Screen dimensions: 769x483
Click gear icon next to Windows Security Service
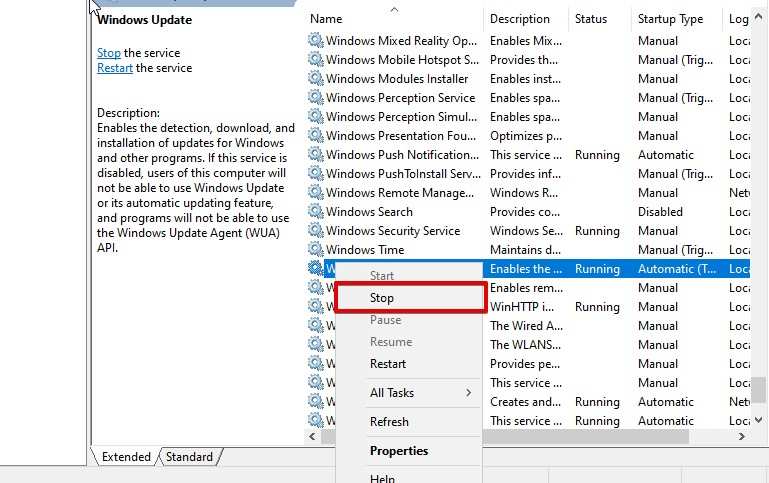[315, 230]
